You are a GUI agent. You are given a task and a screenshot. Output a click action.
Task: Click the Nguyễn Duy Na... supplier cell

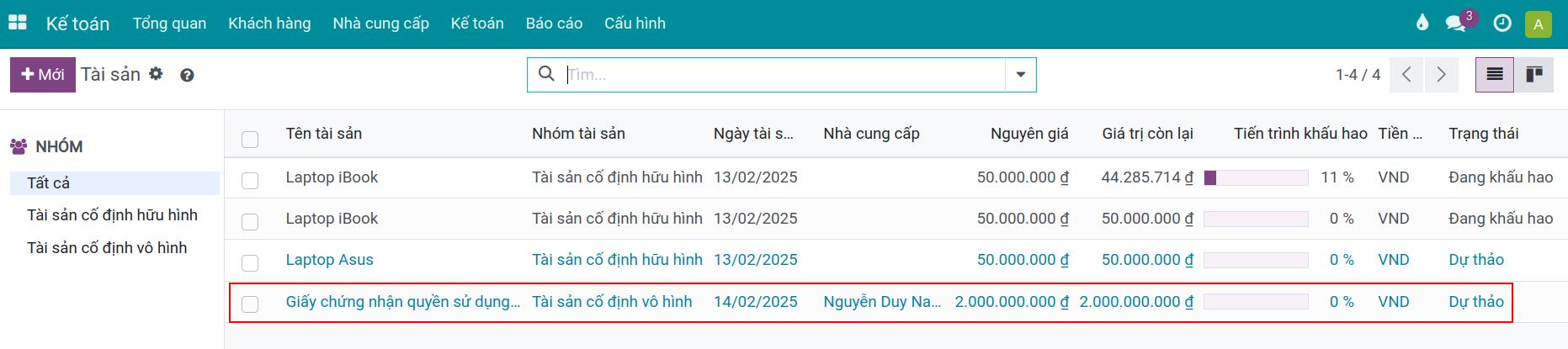click(882, 302)
